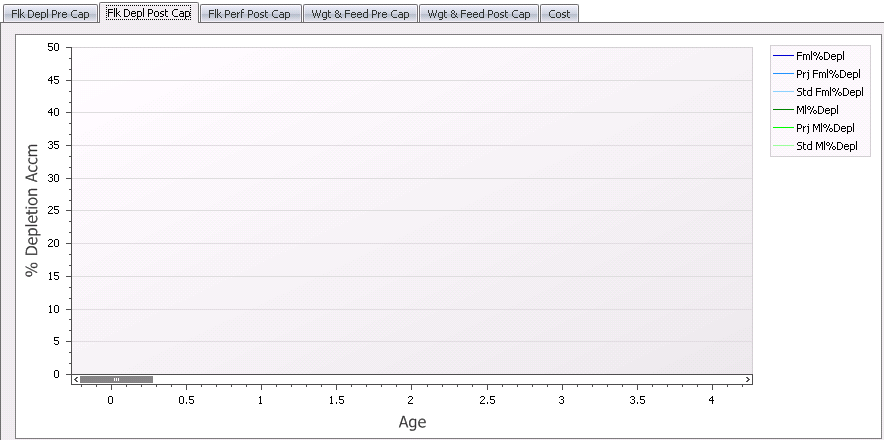Switch to Flk Perf Post Cap tab

point(249,14)
